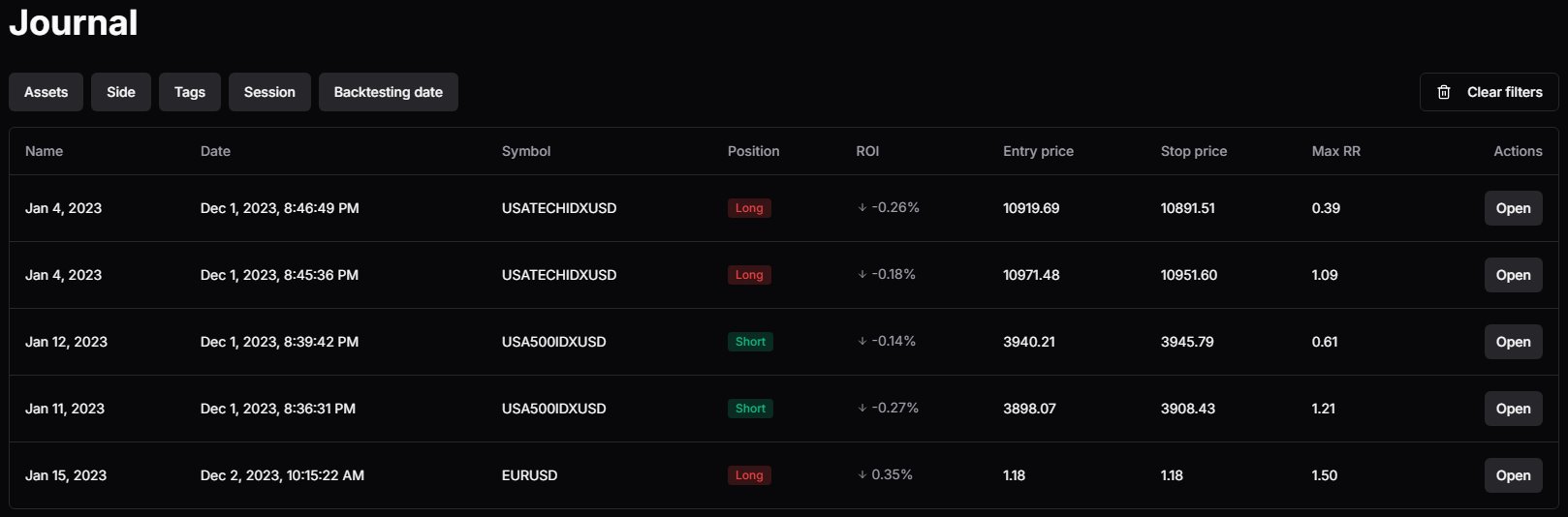
Task: Click the Symbol column header
Action: tap(526, 151)
